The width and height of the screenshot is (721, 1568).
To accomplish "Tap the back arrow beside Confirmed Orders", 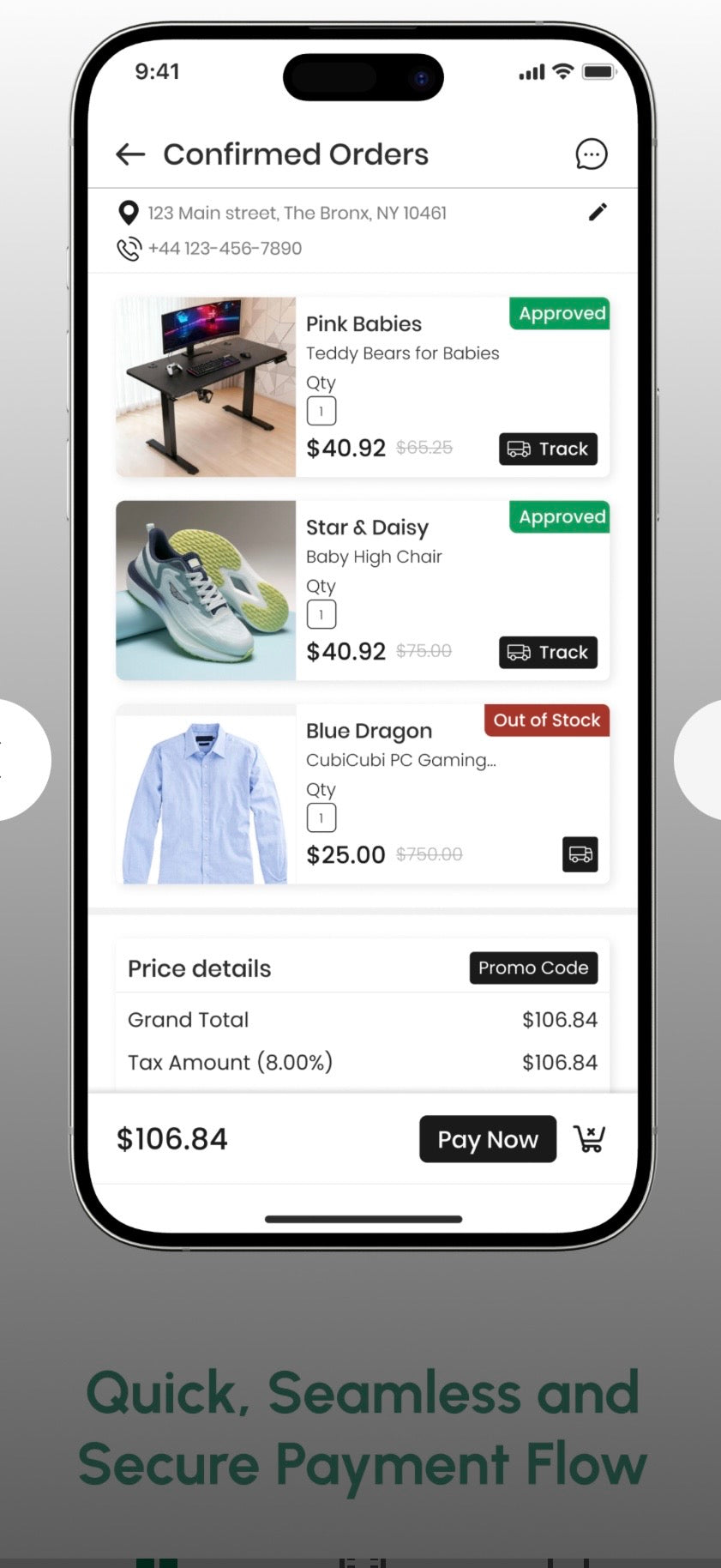I will [x=130, y=154].
